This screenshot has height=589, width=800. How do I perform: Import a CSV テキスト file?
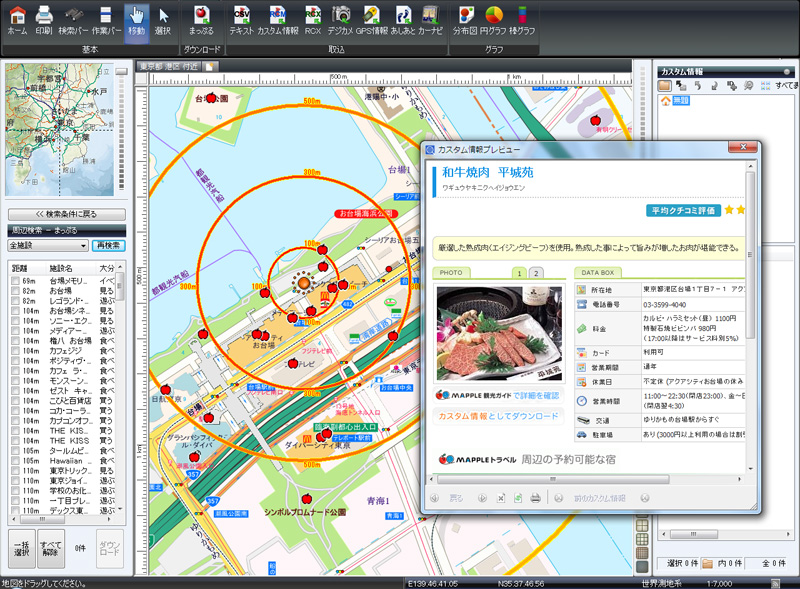241,20
